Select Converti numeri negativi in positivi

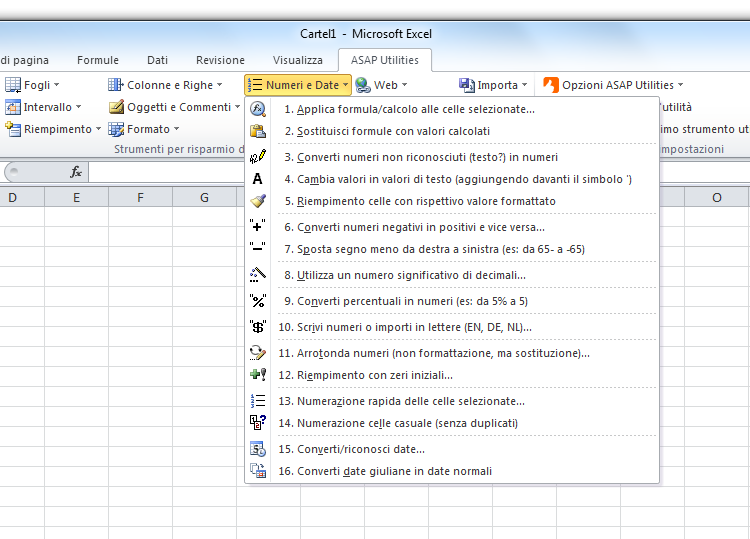452,227
